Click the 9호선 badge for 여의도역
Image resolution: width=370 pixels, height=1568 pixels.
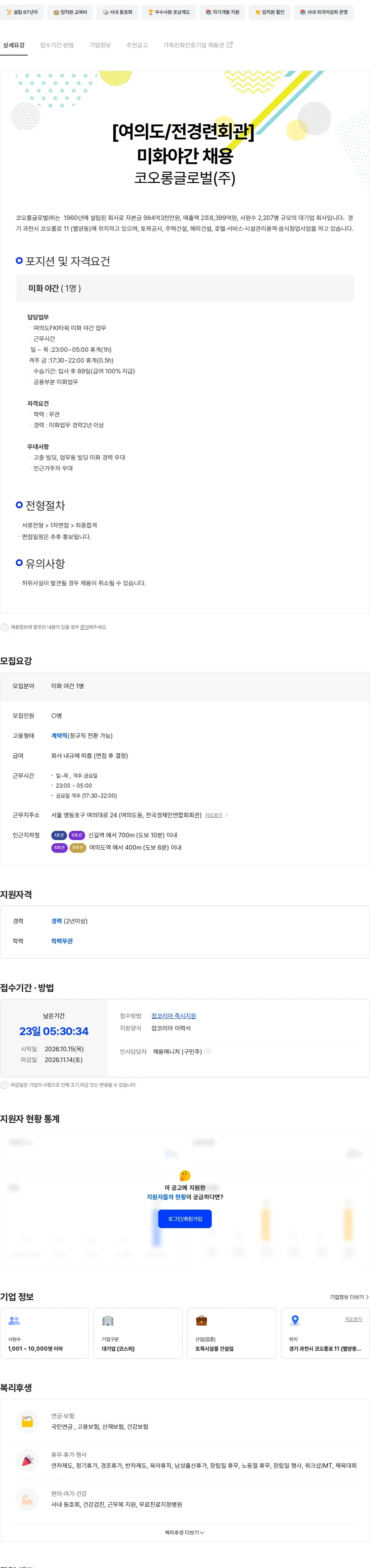coord(77,847)
